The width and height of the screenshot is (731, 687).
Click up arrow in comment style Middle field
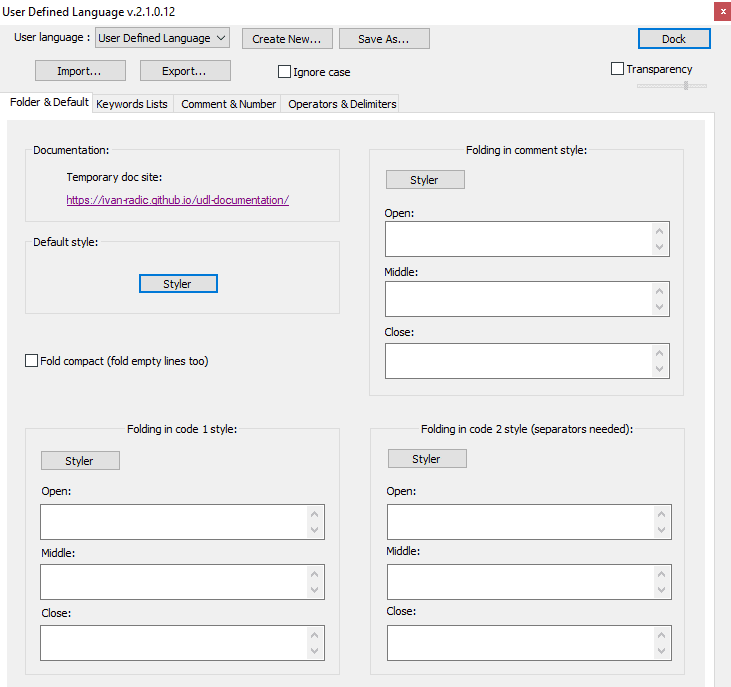point(659,291)
